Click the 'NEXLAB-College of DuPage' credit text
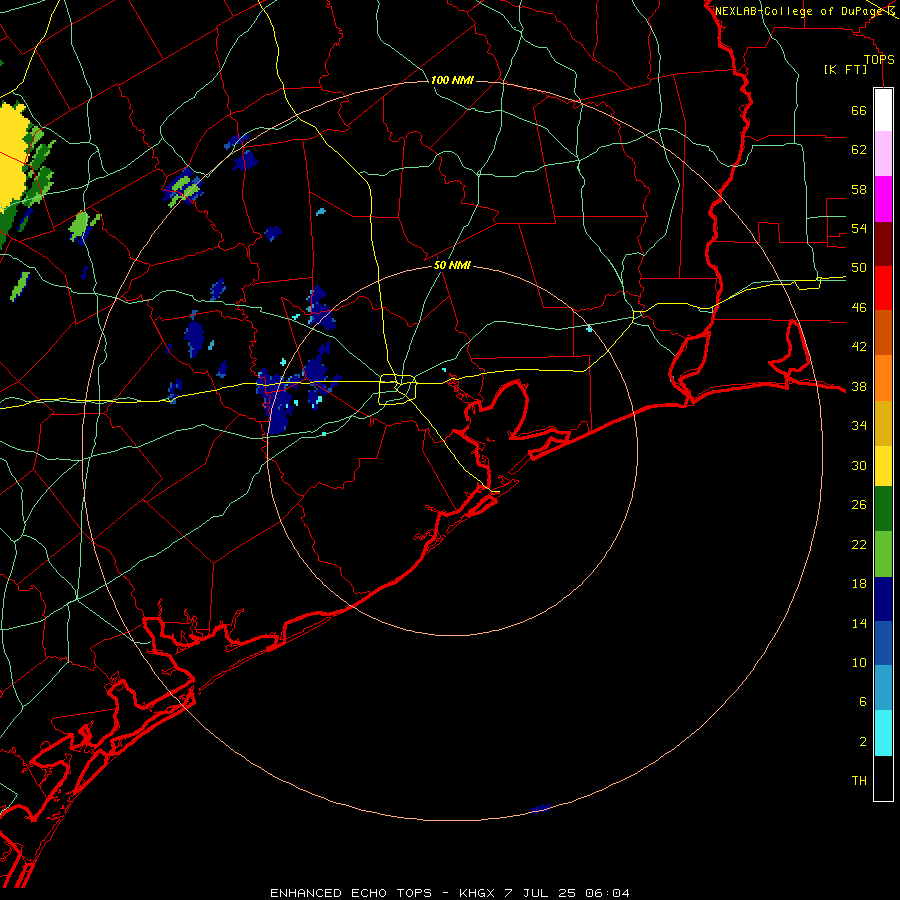Viewport: 900px width, 900px height. (x=799, y=11)
